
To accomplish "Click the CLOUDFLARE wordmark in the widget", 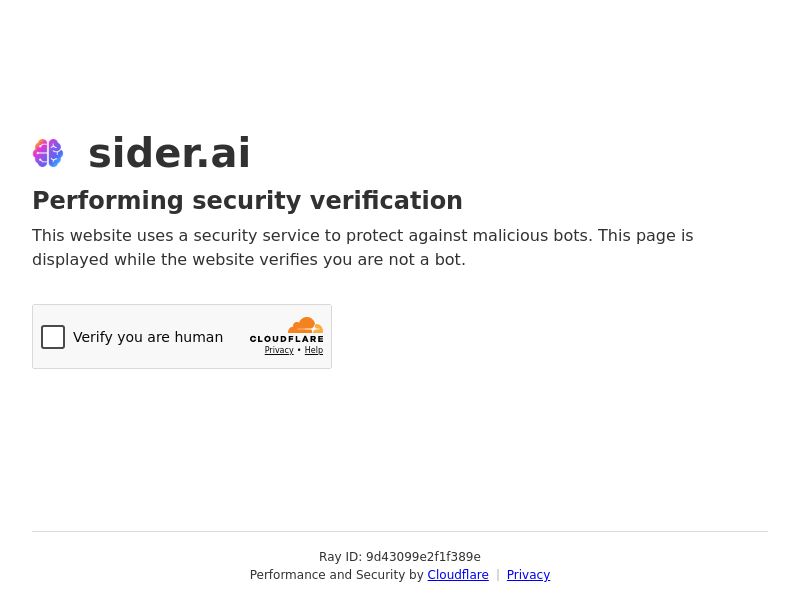I will (287, 339).
